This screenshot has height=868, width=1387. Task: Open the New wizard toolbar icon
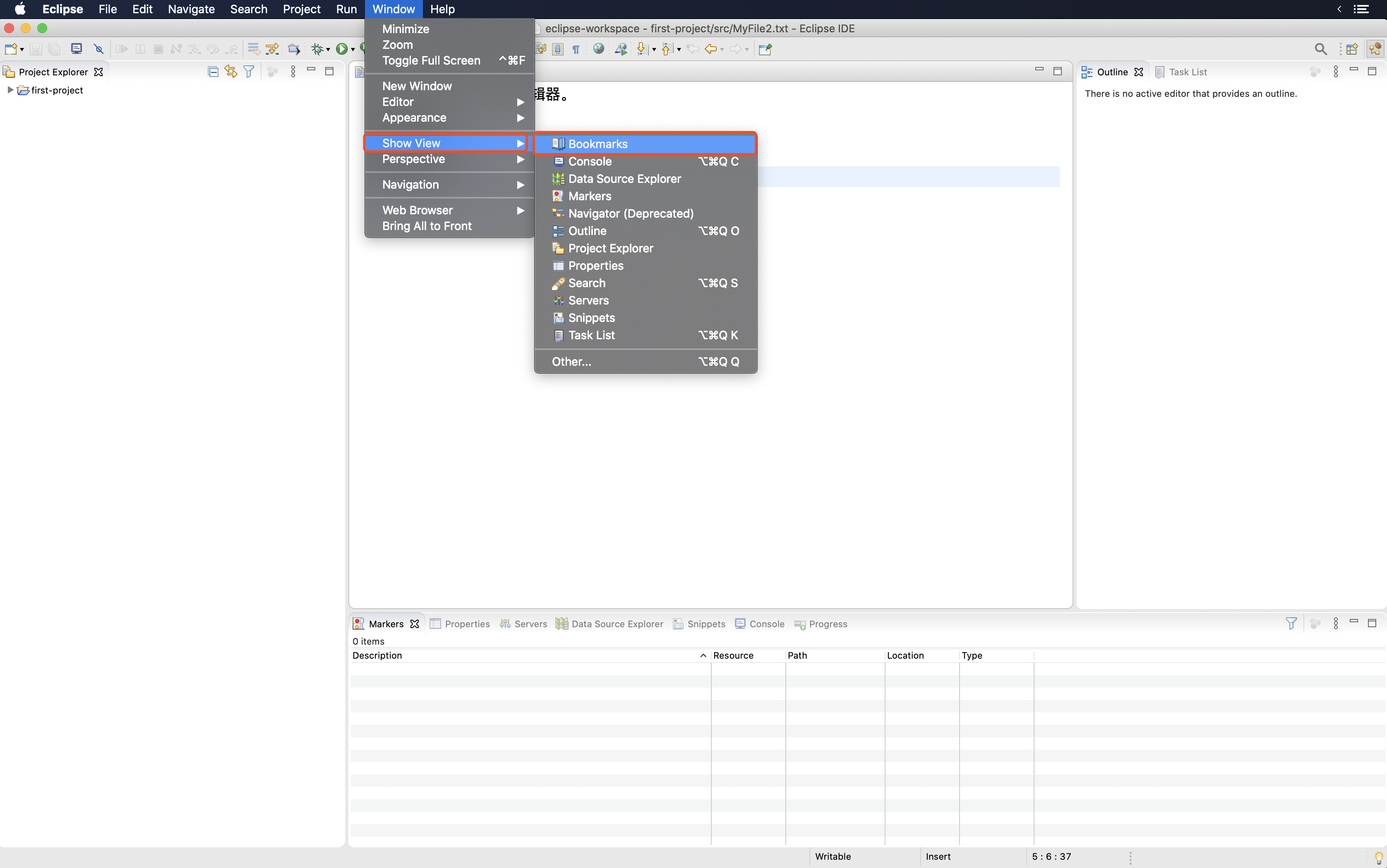(x=11, y=49)
